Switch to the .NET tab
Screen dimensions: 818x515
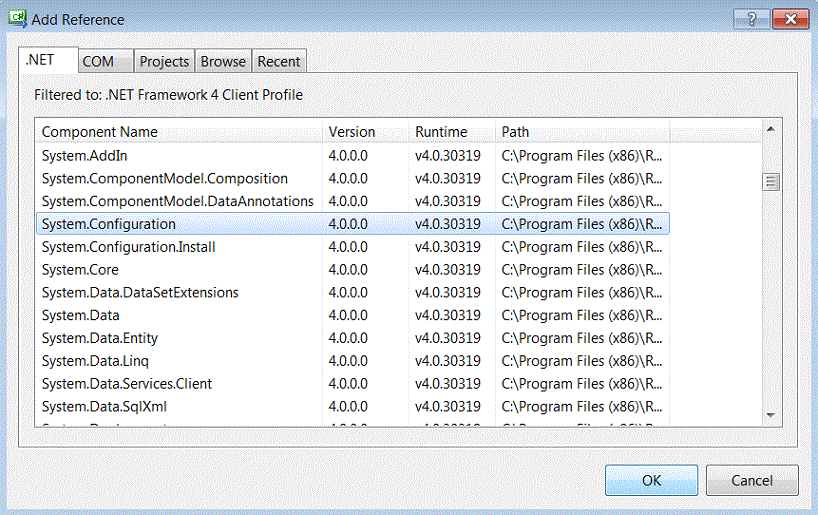point(48,60)
